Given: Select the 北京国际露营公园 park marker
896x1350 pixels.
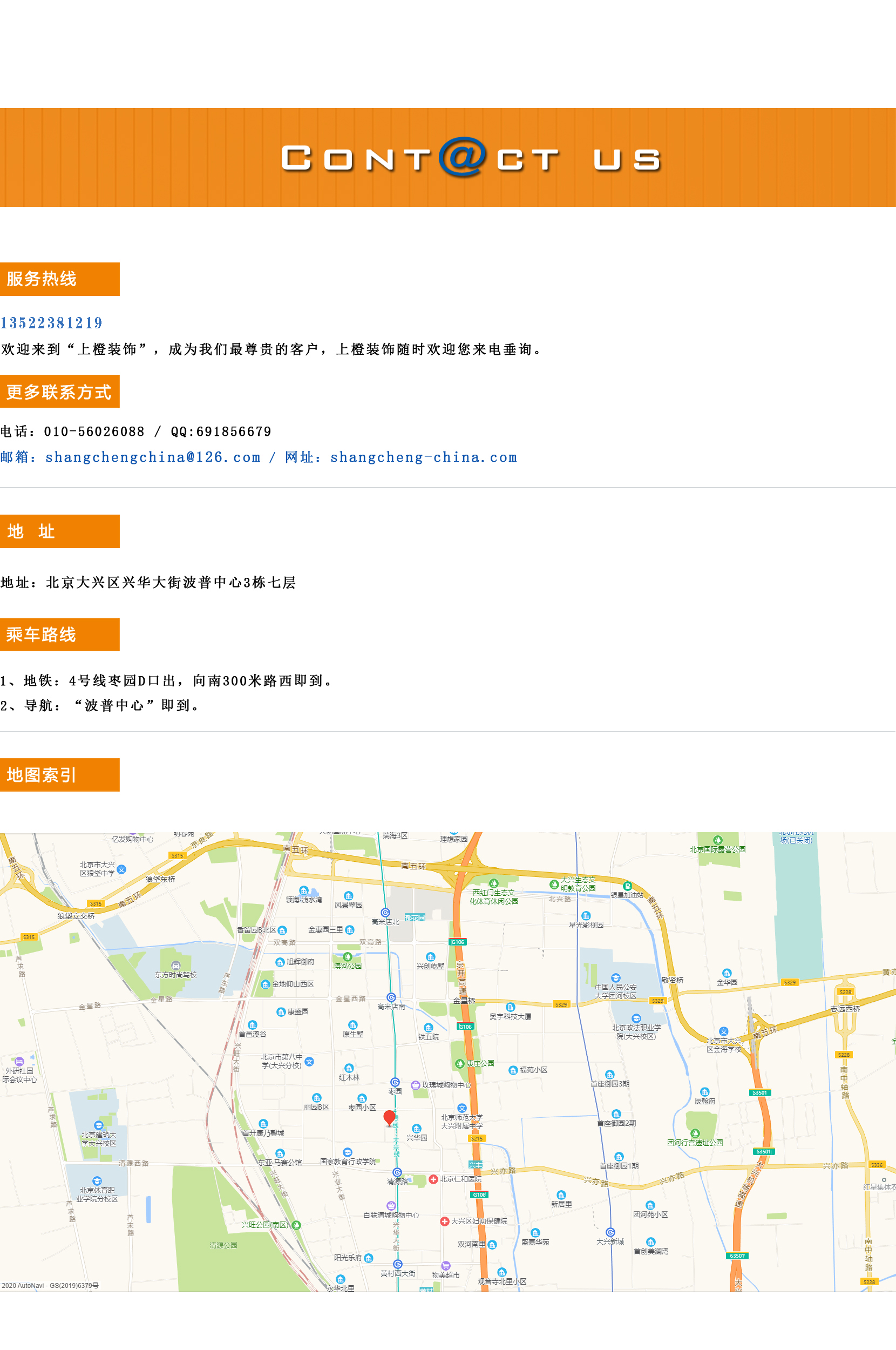Looking at the screenshot, I should click(x=718, y=840).
